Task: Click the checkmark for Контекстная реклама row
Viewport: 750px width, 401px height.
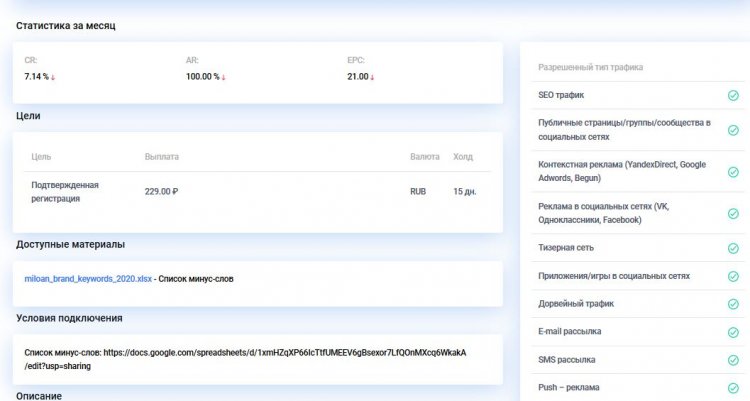Action: [733, 171]
